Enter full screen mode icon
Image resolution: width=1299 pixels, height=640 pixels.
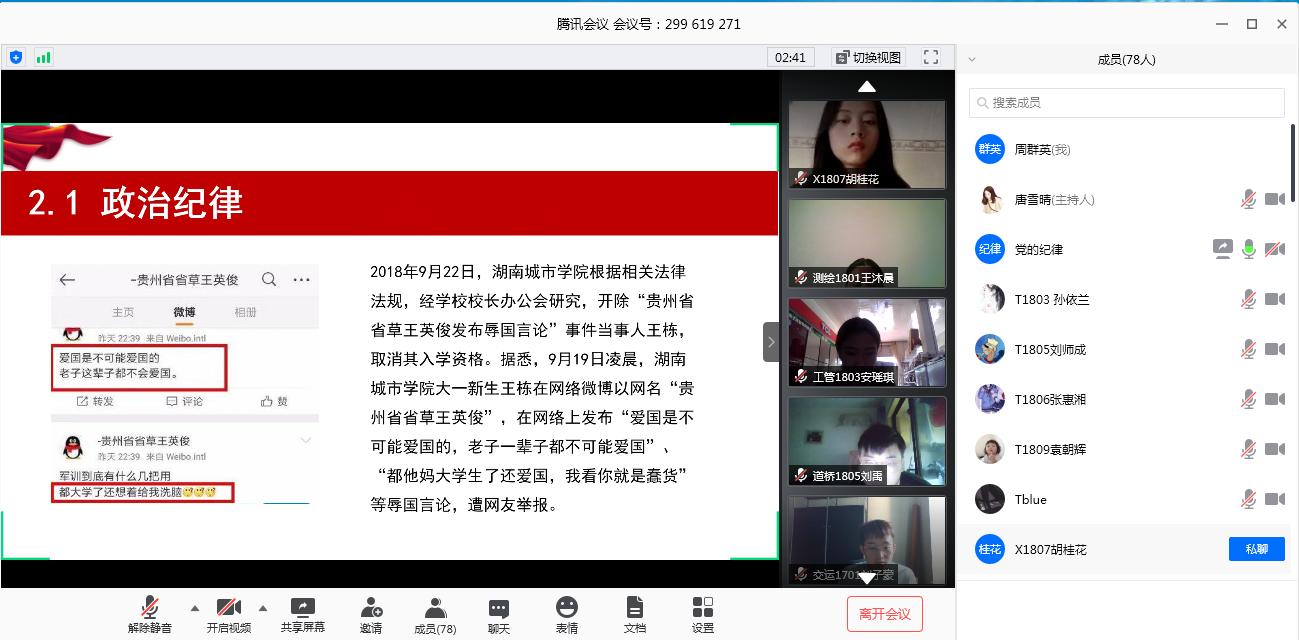point(931,57)
